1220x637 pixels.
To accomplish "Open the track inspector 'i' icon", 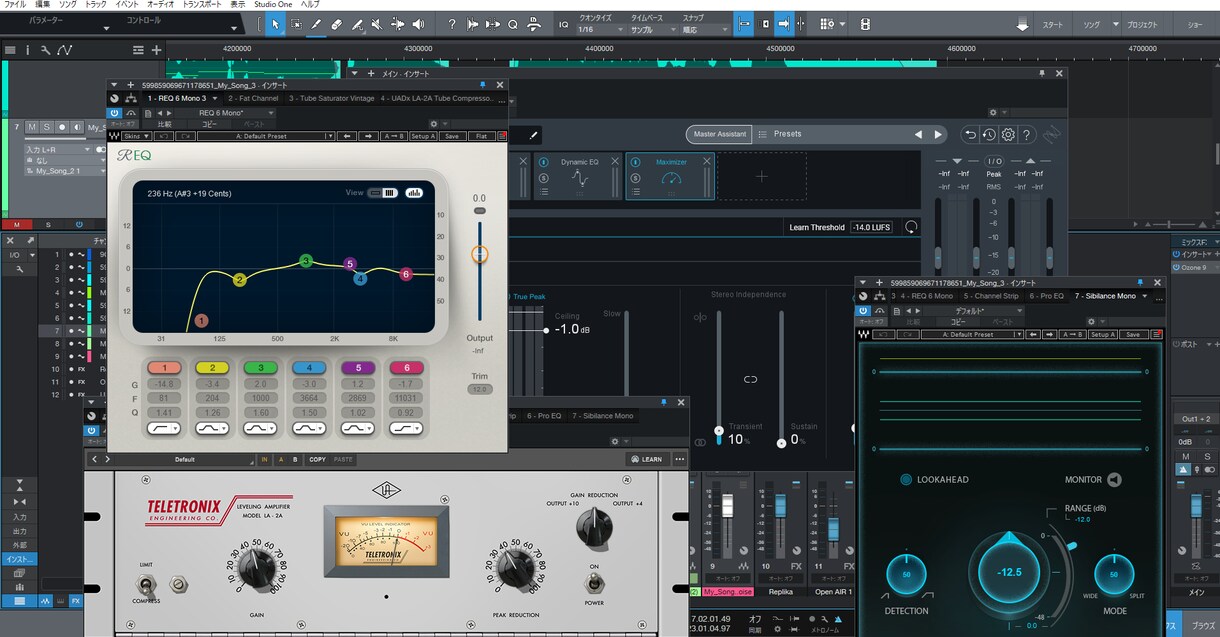I will (28, 49).
